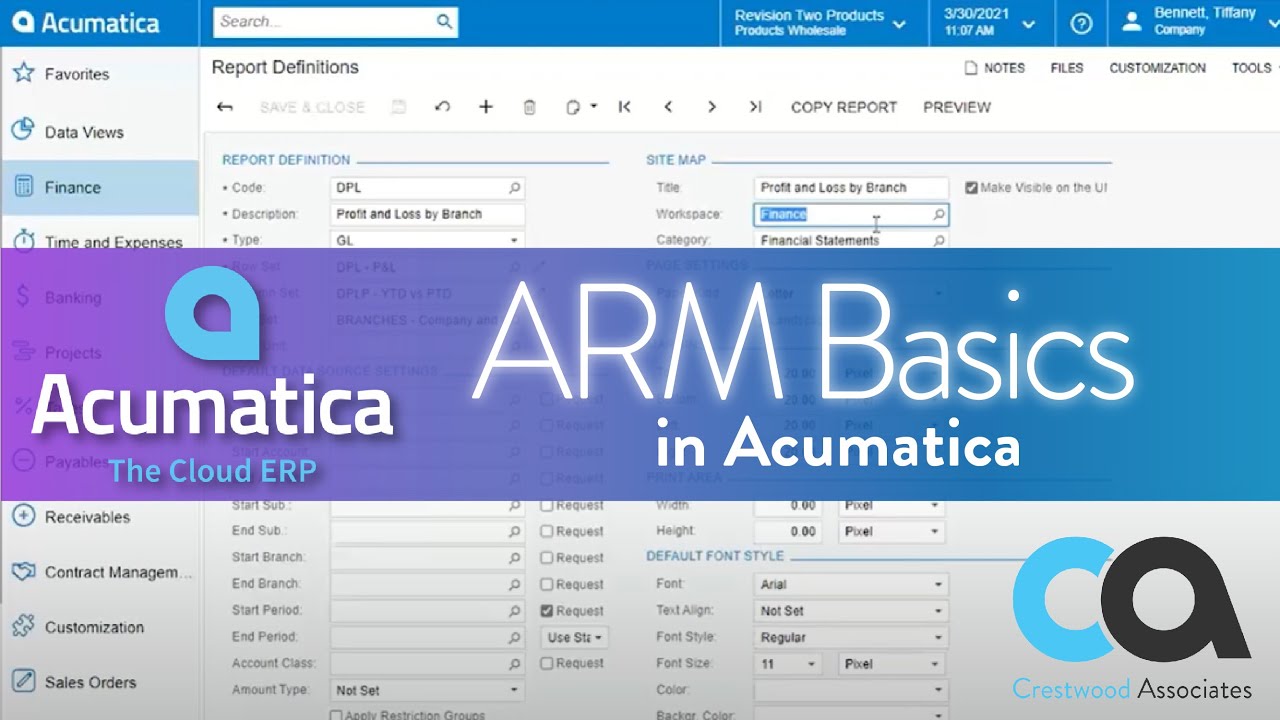Screen dimensions: 1280x720
Task: Toggle Account Class Request checkbox
Action: point(547,663)
